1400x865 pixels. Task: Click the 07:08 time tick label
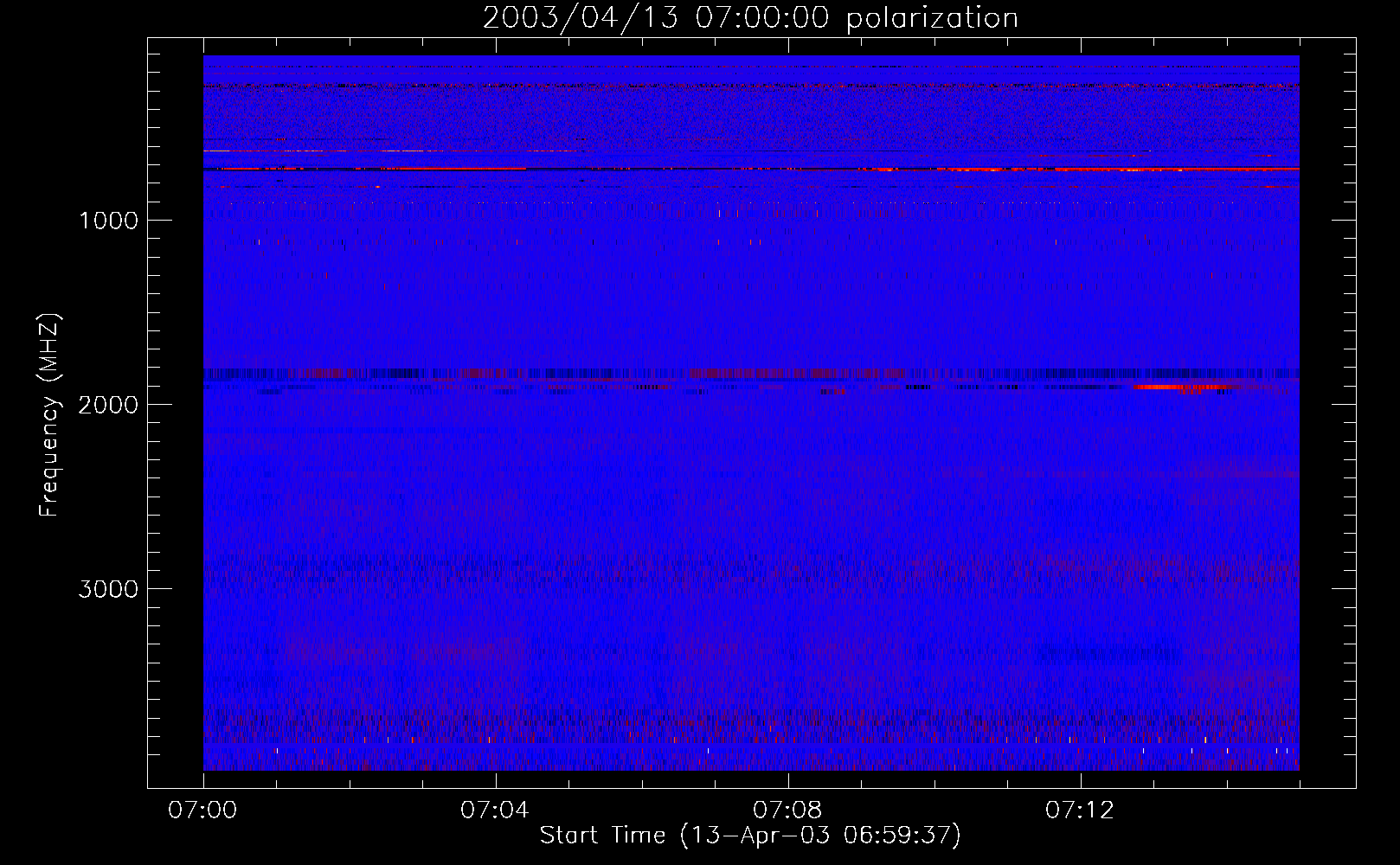787,811
